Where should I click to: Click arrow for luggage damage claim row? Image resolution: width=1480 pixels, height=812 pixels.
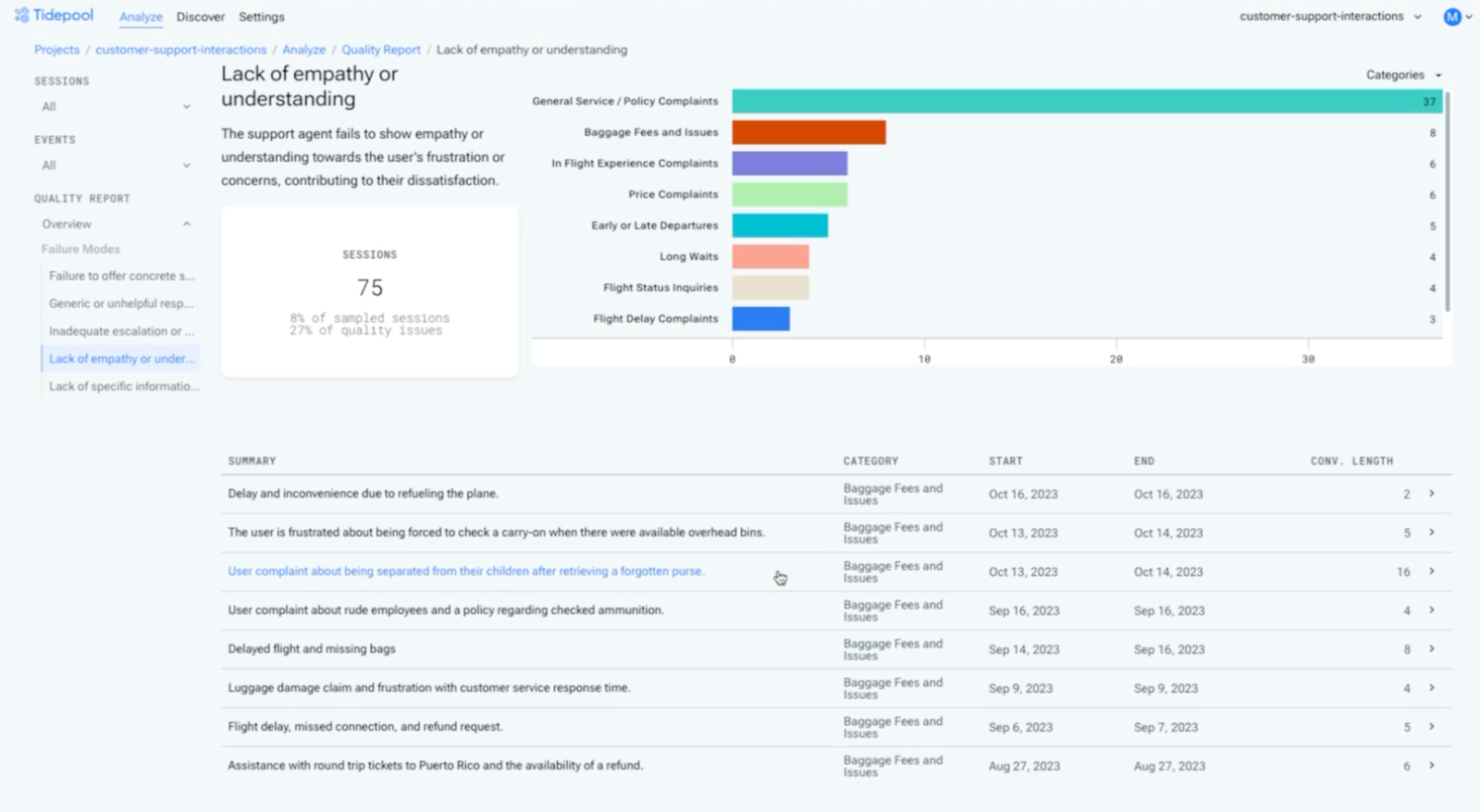(1431, 688)
